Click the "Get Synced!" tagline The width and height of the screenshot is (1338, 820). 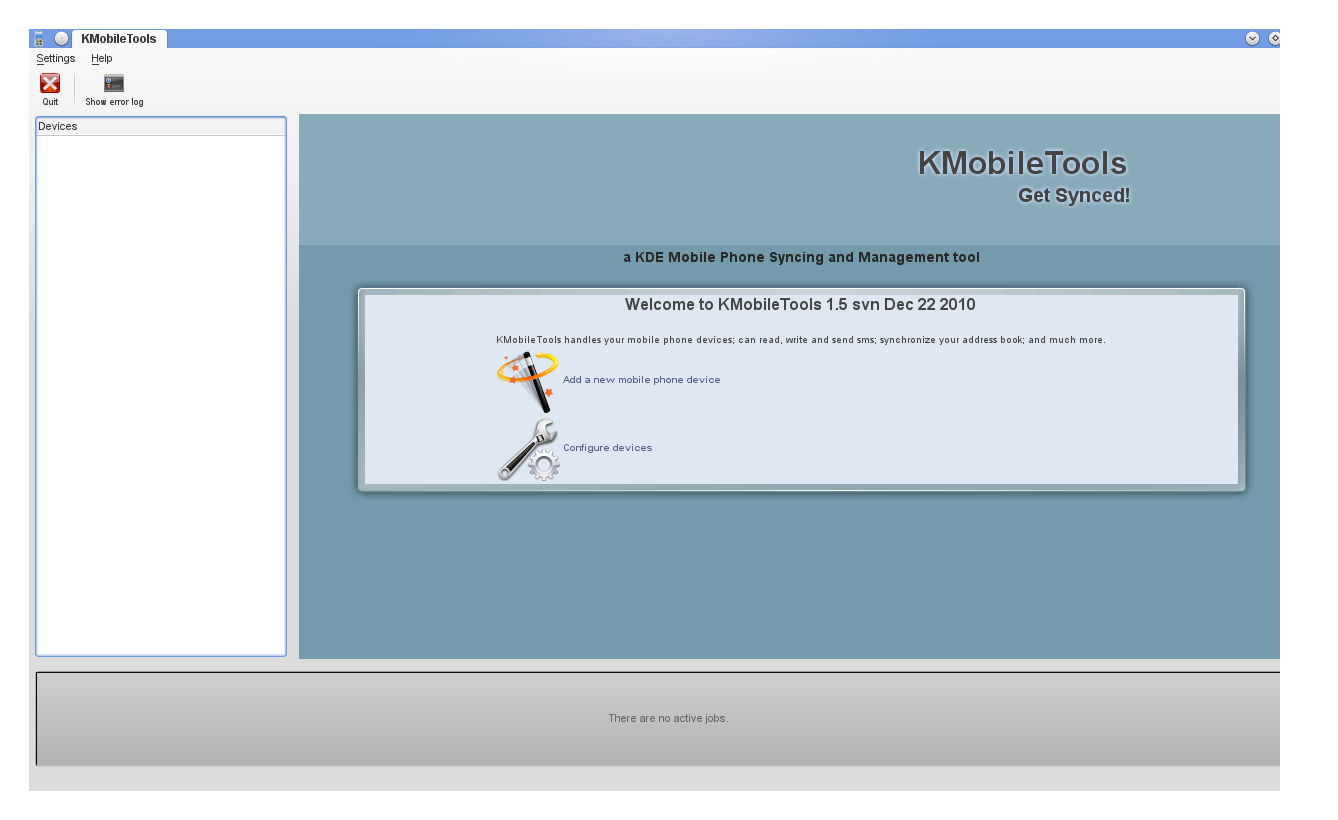click(x=1074, y=196)
